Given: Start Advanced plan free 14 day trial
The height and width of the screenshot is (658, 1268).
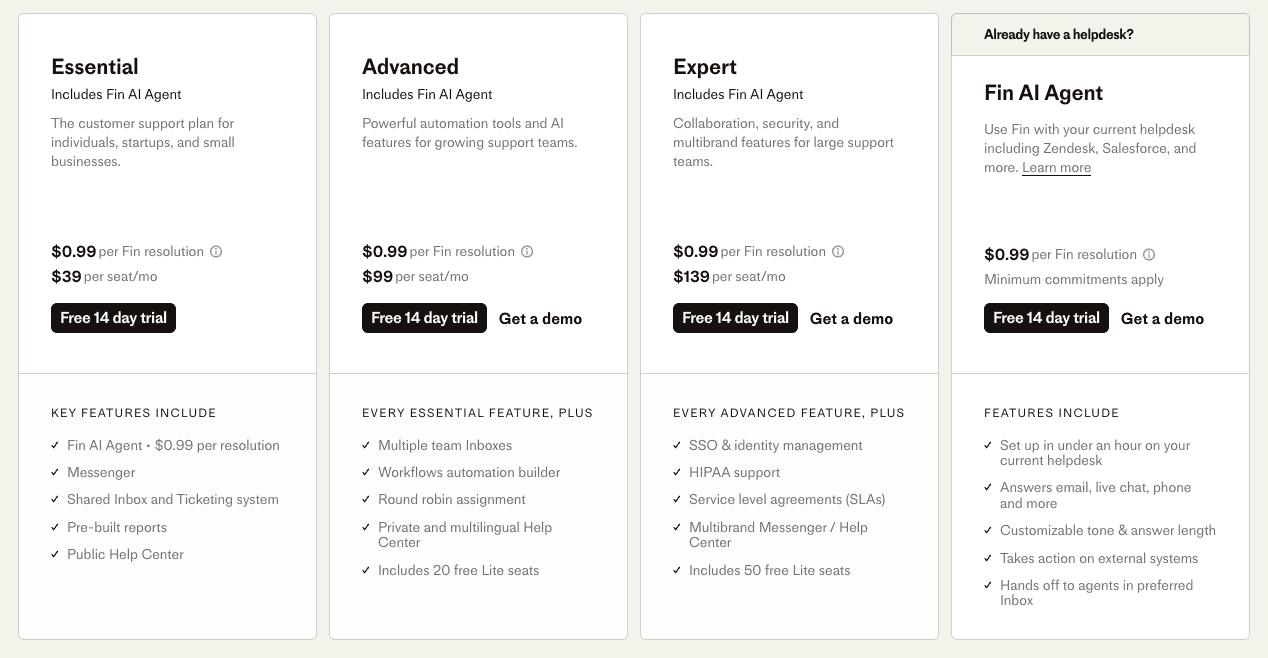Looking at the screenshot, I should [x=424, y=318].
